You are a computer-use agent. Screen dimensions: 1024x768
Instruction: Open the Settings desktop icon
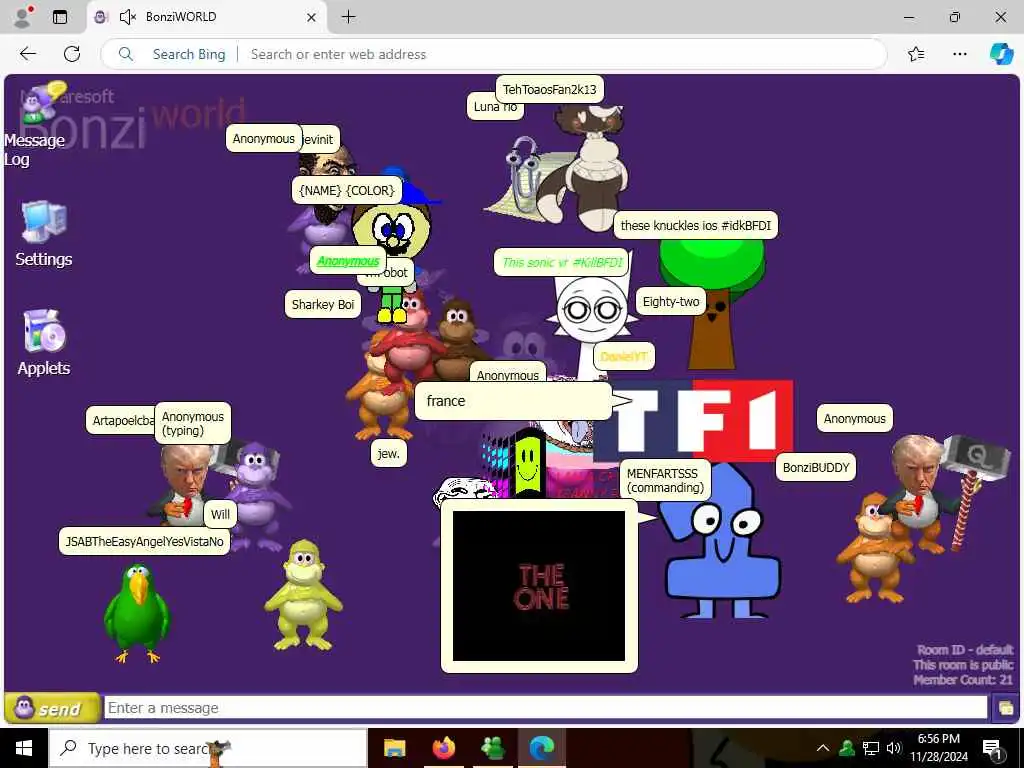pyautogui.click(x=44, y=233)
